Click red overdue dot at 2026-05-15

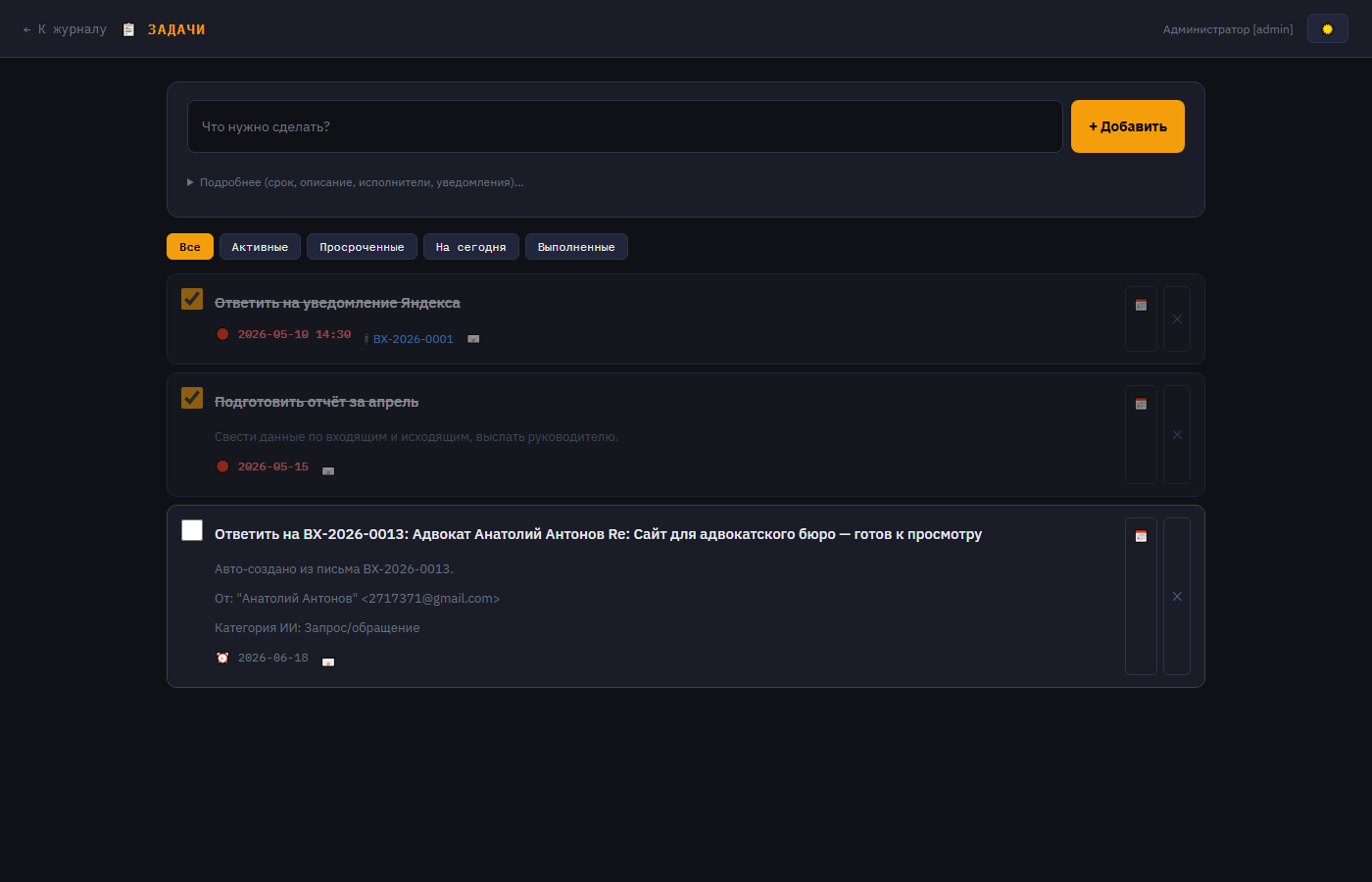[x=222, y=466]
